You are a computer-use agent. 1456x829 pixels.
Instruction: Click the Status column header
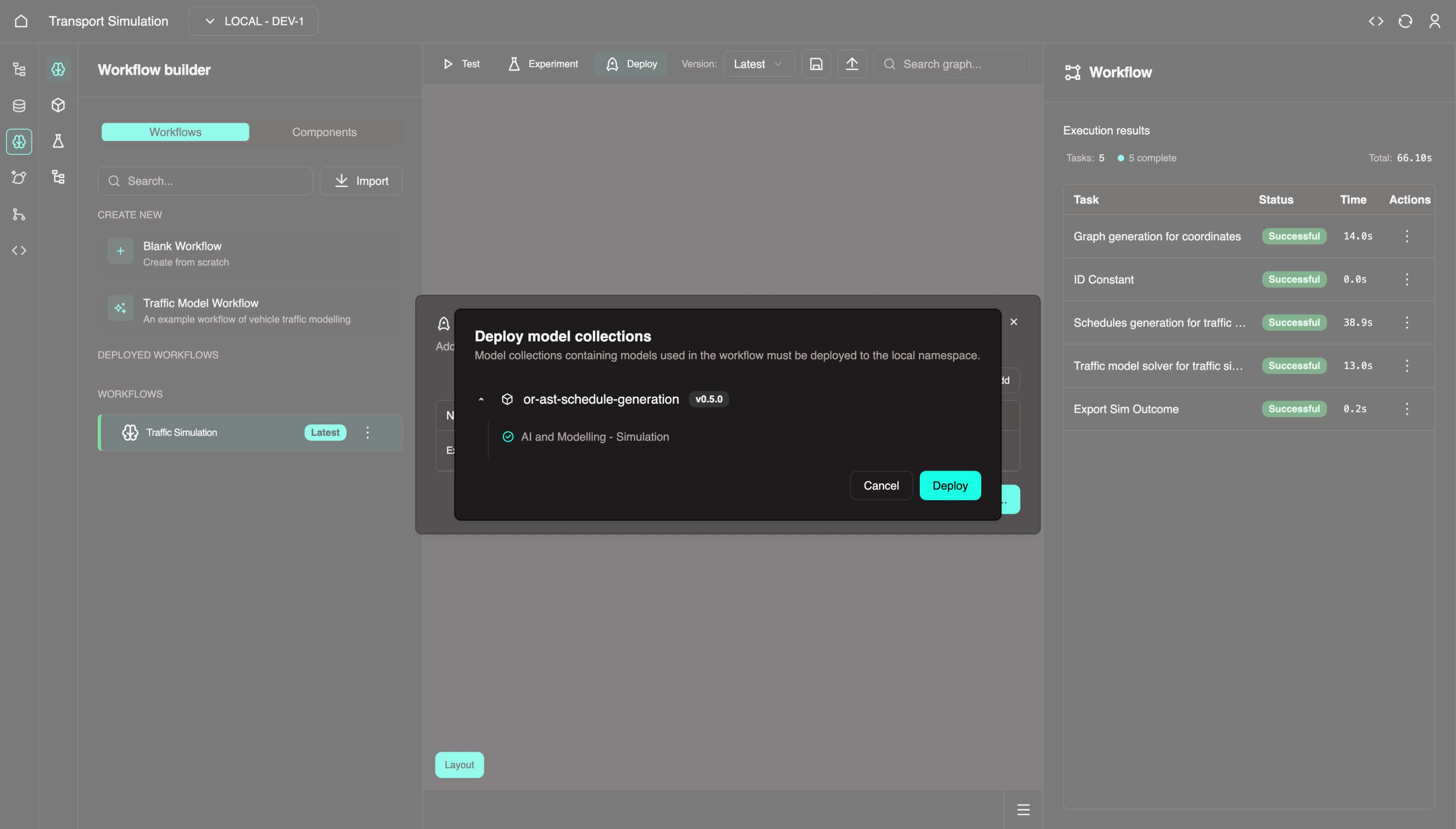click(x=1276, y=200)
